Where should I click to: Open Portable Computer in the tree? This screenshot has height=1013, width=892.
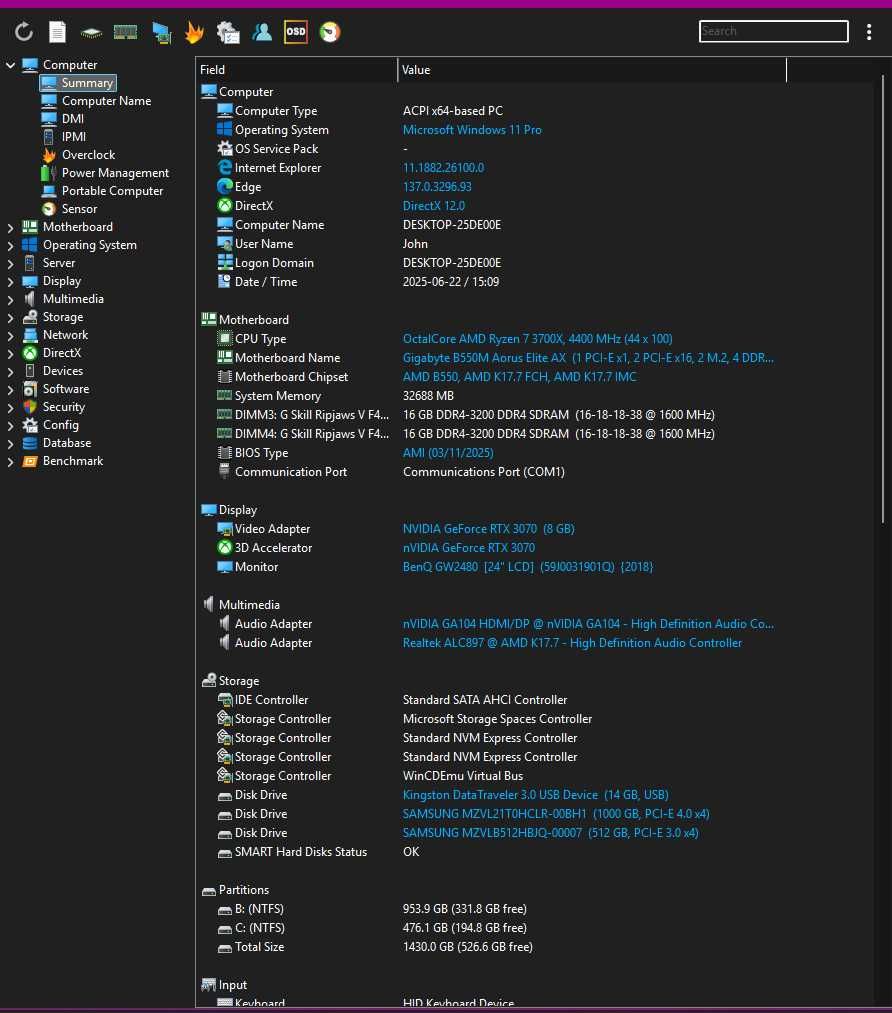(102, 191)
